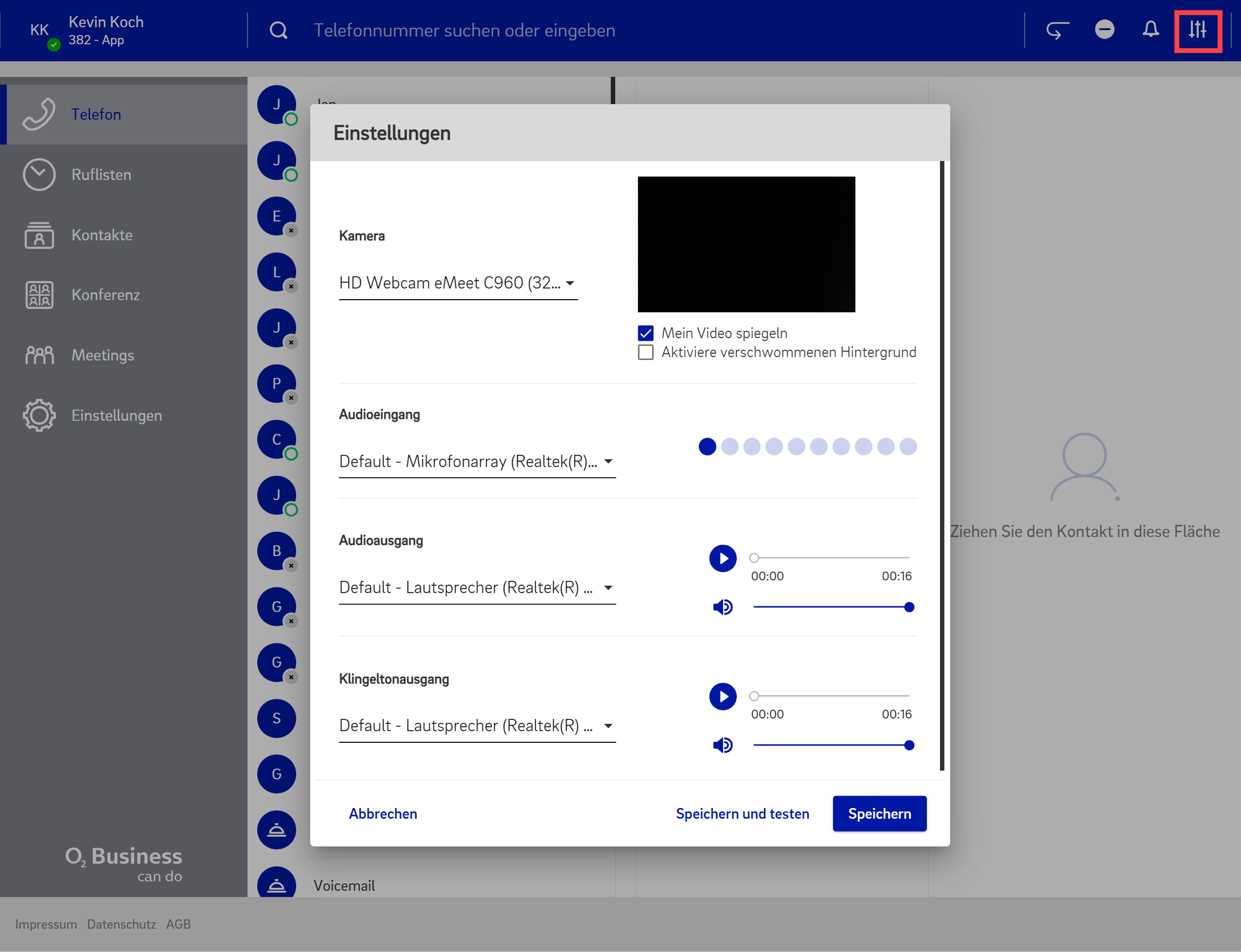Open the audio/video settings sliders icon

[x=1197, y=30]
